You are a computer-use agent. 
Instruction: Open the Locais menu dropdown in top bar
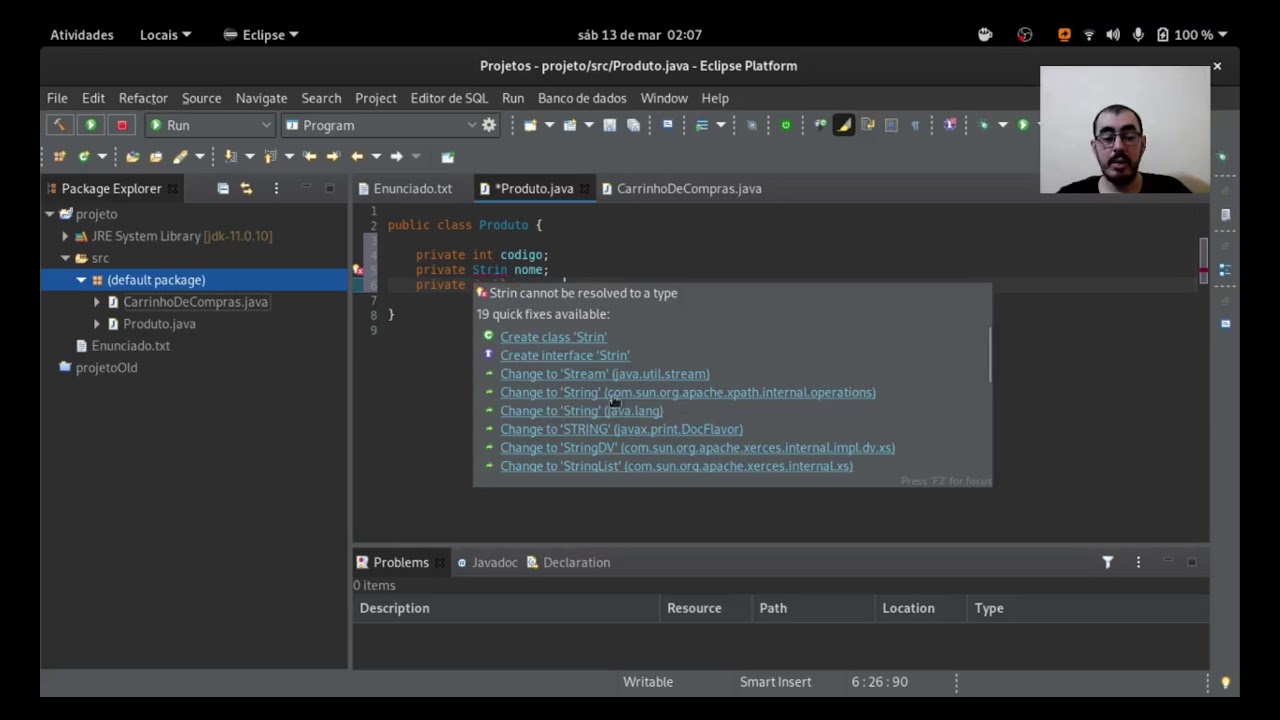pos(165,35)
